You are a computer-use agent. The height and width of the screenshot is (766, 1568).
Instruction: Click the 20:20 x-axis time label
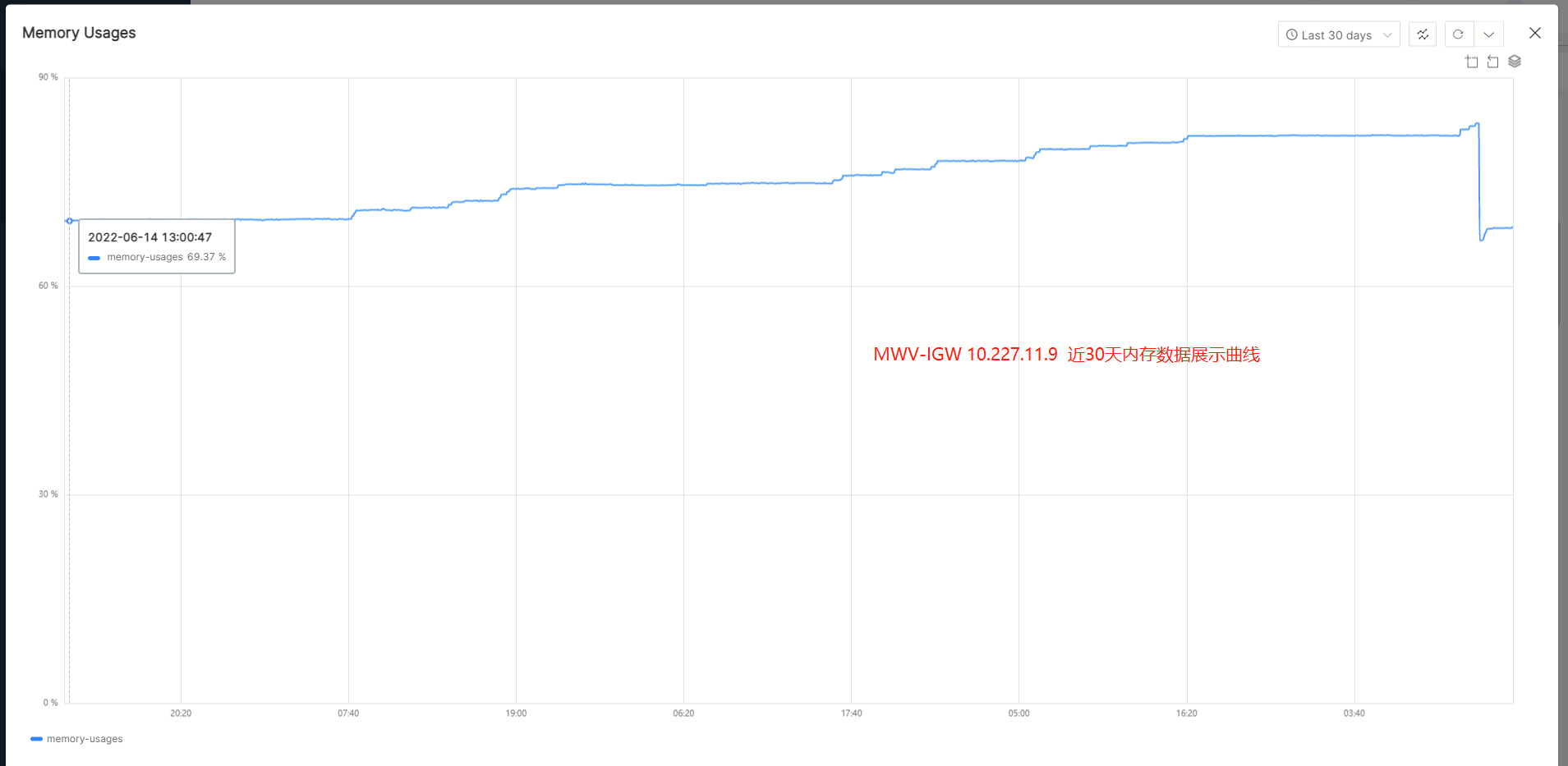(x=181, y=713)
